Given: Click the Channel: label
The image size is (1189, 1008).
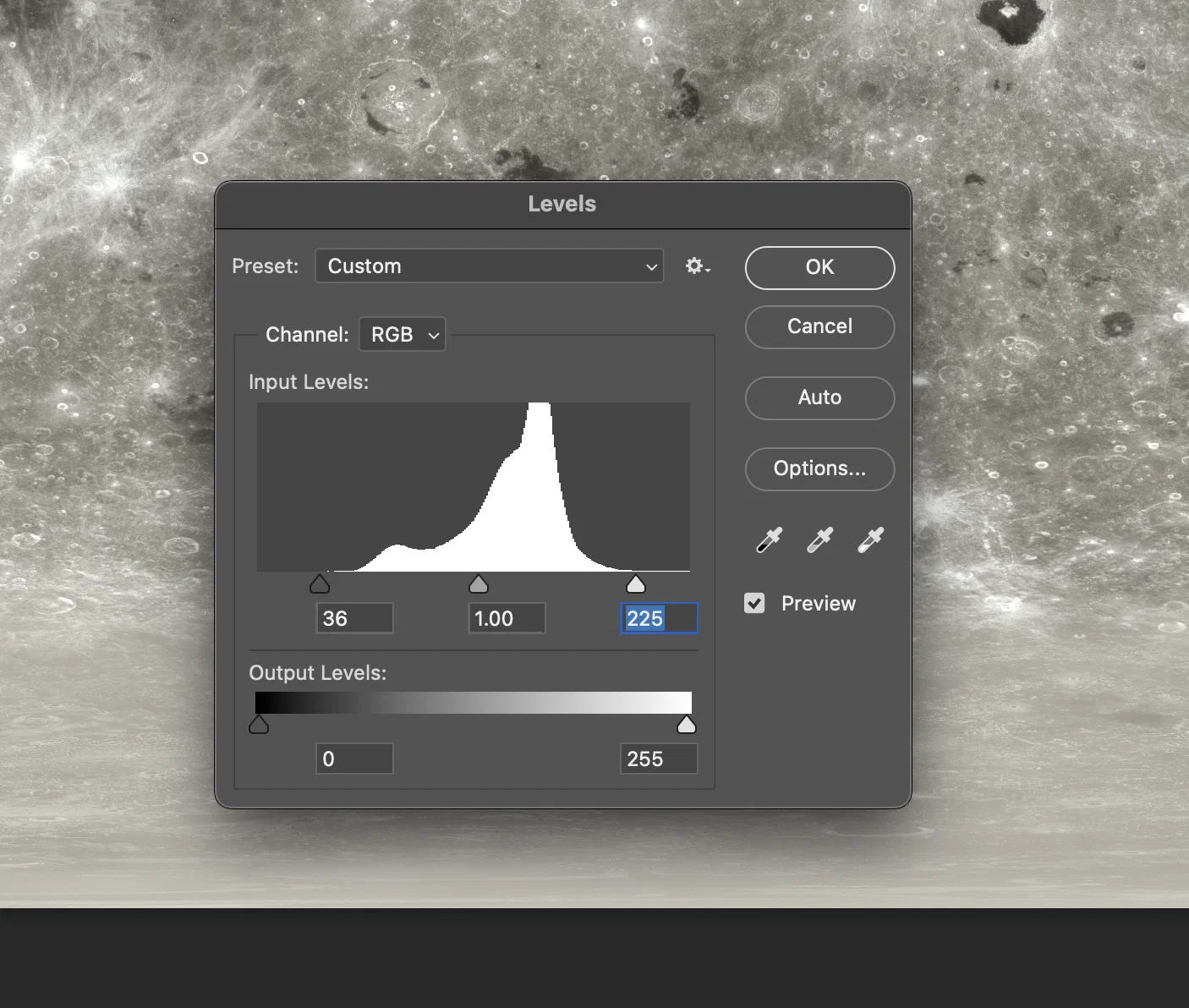Looking at the screenshot, I should pyautogui.click(x=307, y=335).
